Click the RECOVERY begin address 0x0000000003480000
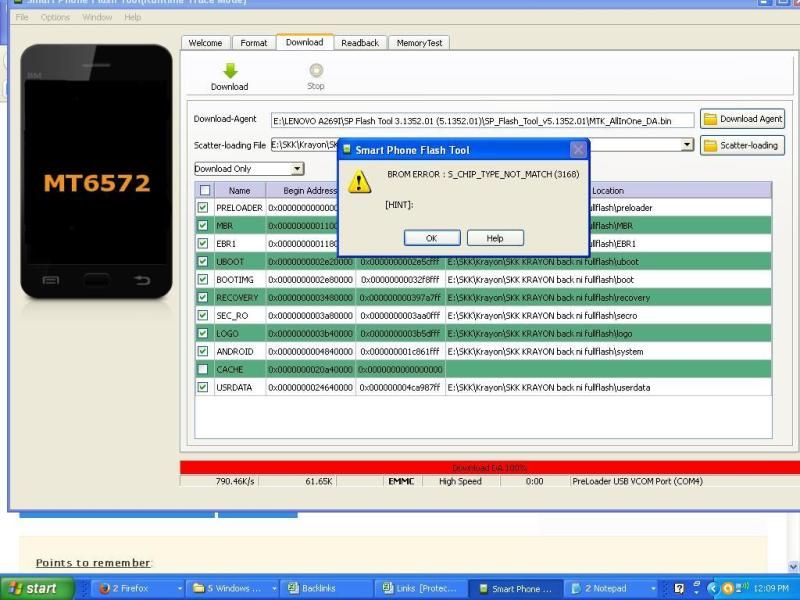Viewport: 800px width, 600px height. click(x=310, y=297)
